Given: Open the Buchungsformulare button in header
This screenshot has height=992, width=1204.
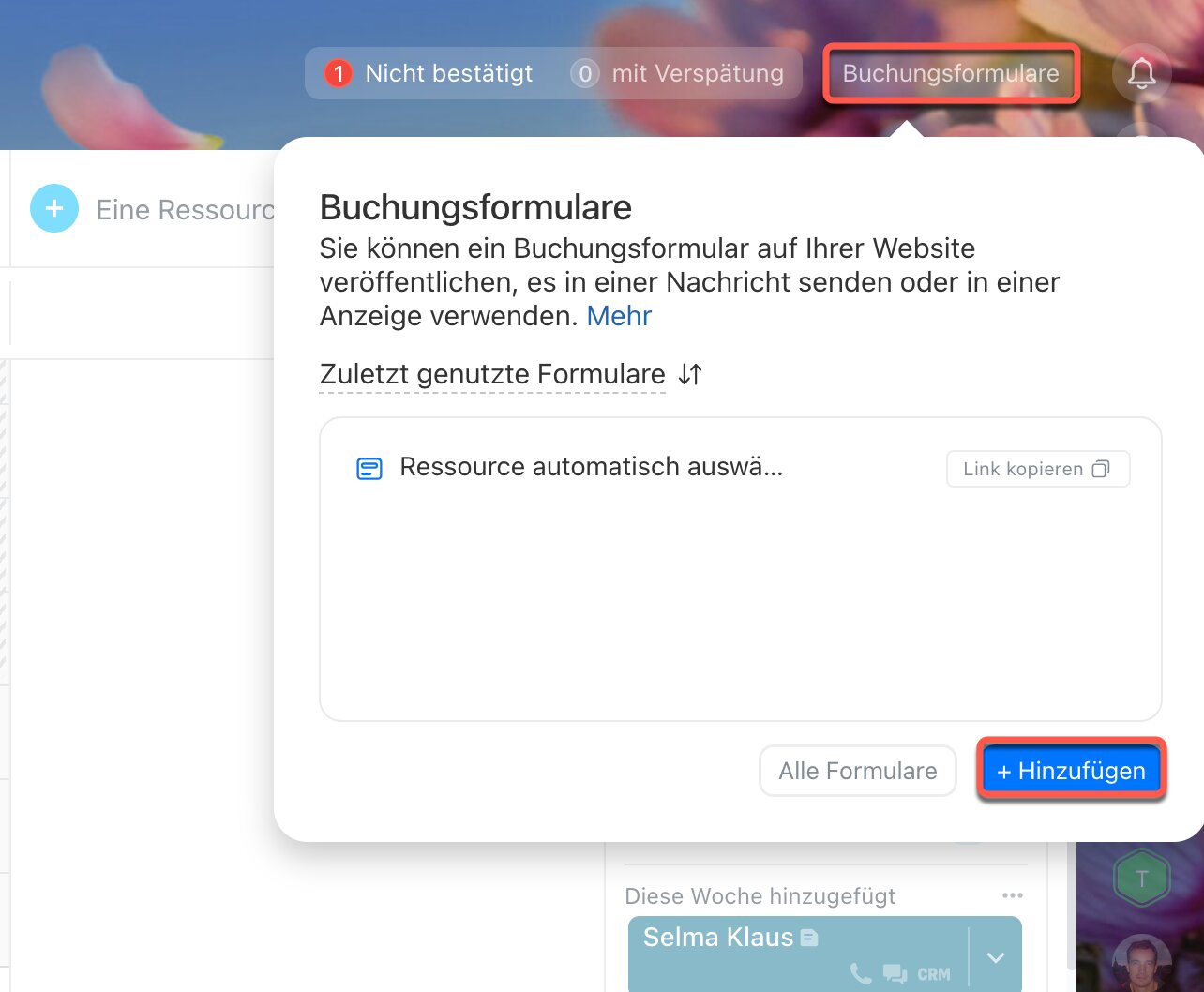Looking at the screenshot, I should click(x=951, y=73).
